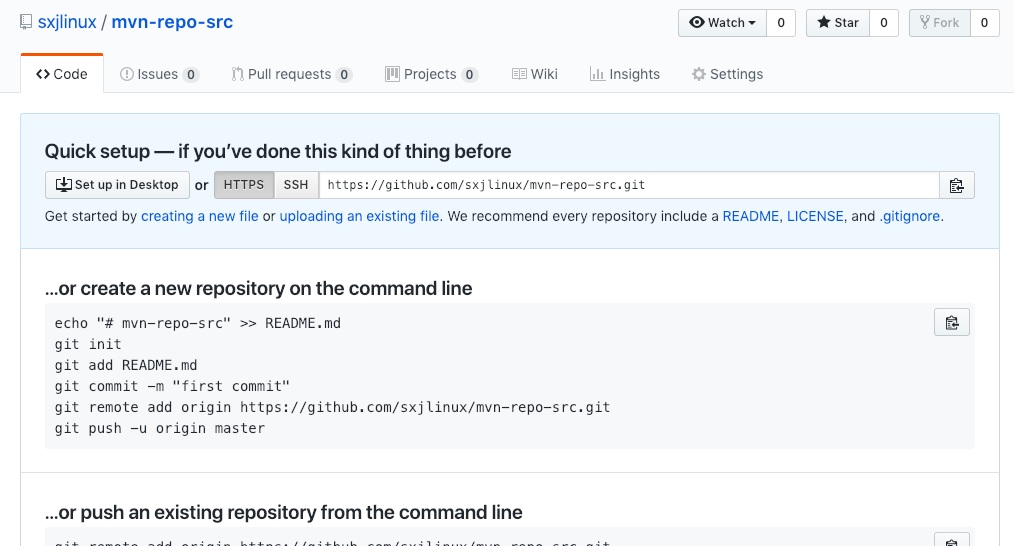Click the Issues counter badge

coord(191,74)
